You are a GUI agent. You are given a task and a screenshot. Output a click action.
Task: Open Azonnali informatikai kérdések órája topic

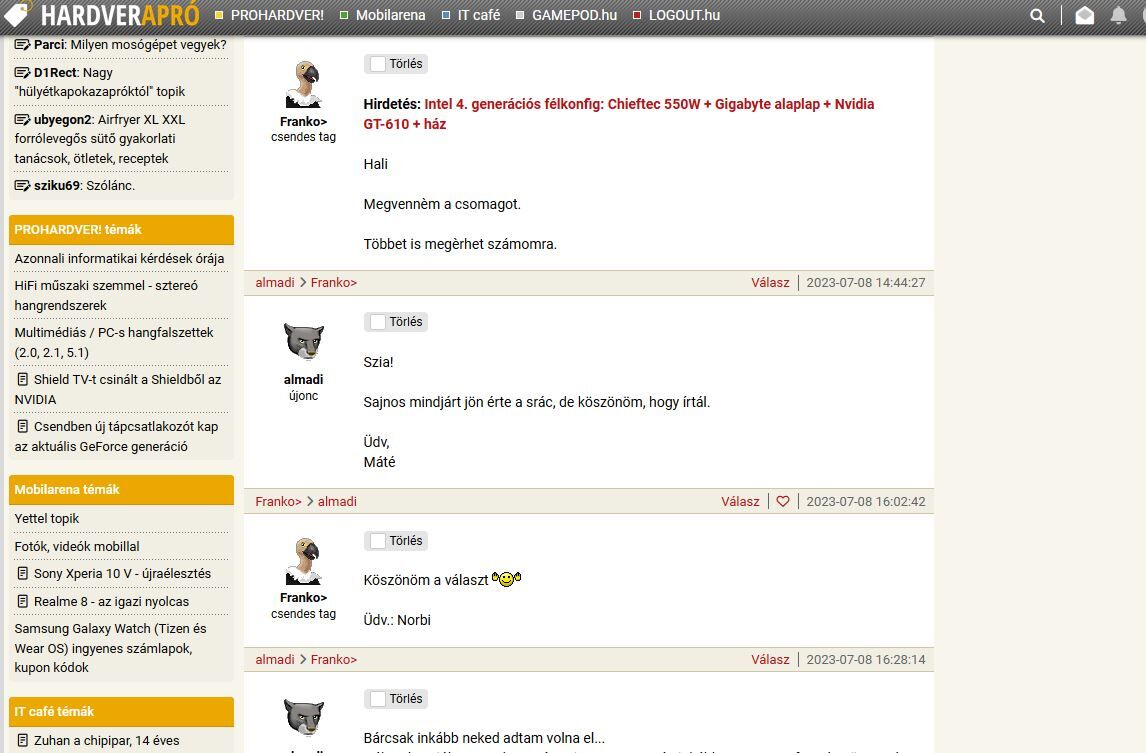point(119,258)
